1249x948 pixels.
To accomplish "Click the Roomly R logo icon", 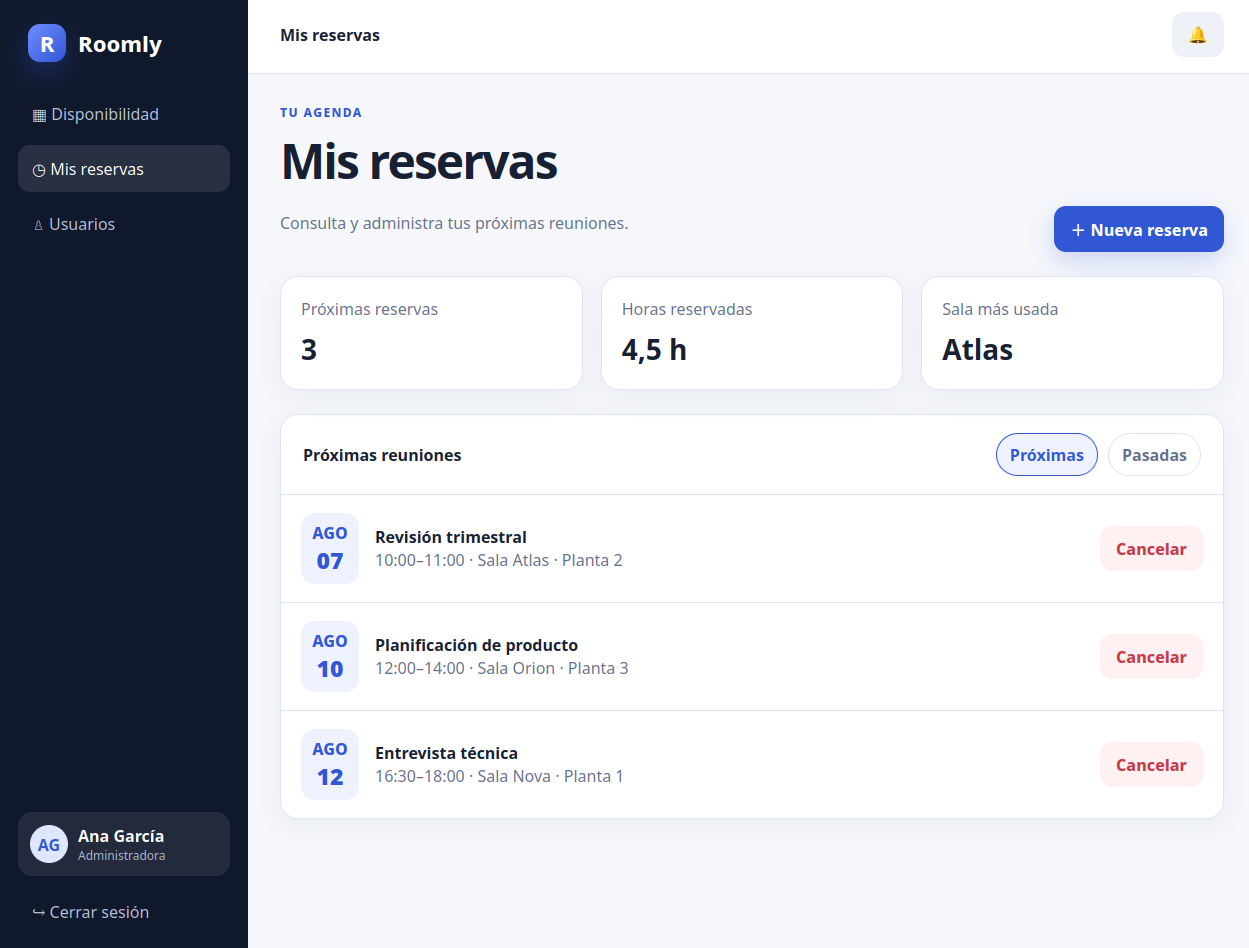I will (x=47, y=43).
